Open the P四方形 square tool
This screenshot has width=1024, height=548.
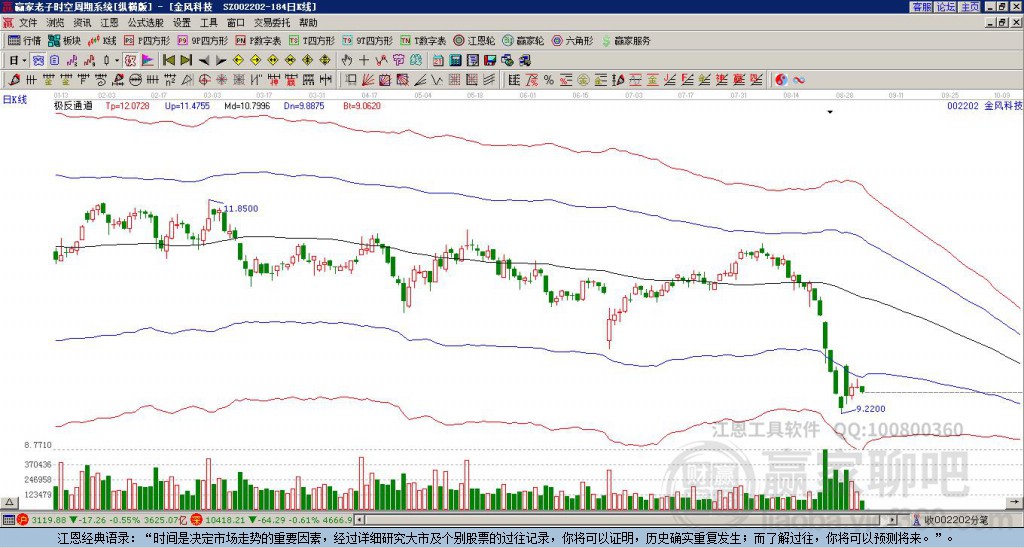coord(146,40)
